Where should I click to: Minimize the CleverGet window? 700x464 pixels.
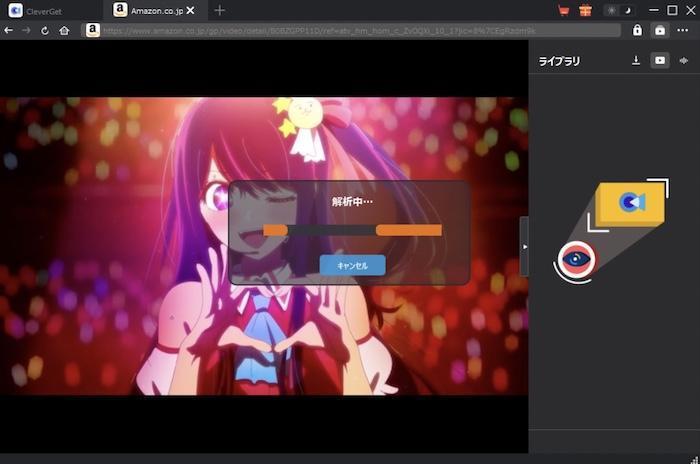coord(654,10)
